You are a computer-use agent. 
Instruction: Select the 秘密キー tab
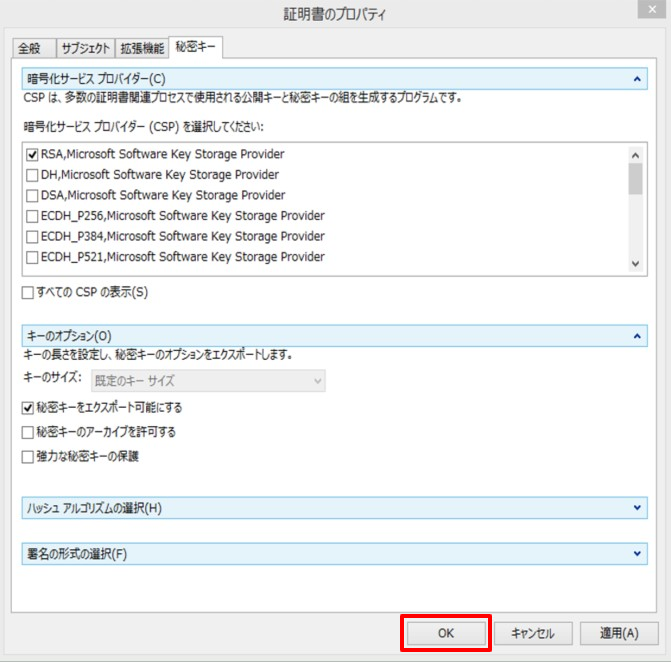(x=196, y=47)
